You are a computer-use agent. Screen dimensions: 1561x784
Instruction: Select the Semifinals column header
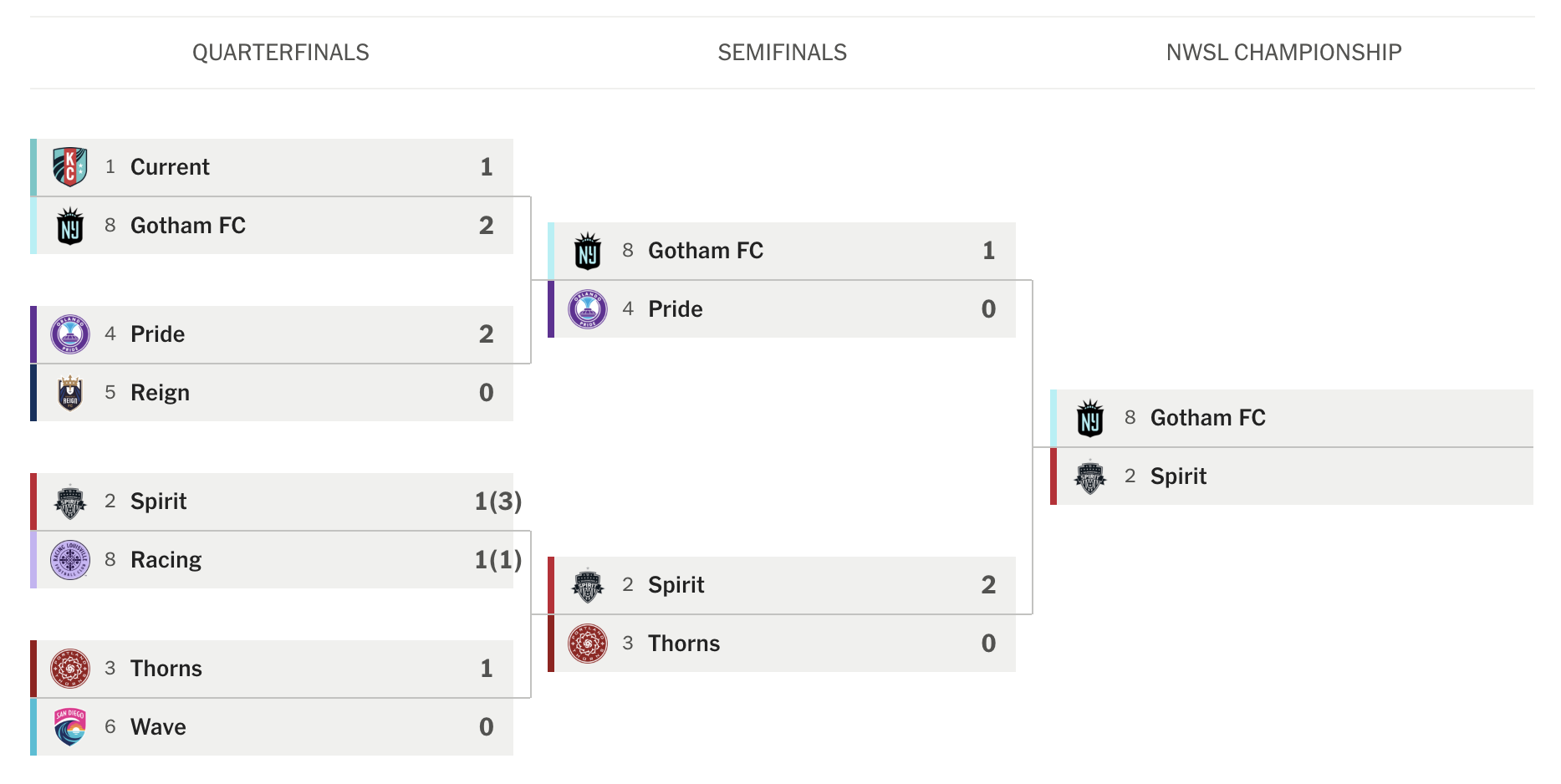[782, 53]
